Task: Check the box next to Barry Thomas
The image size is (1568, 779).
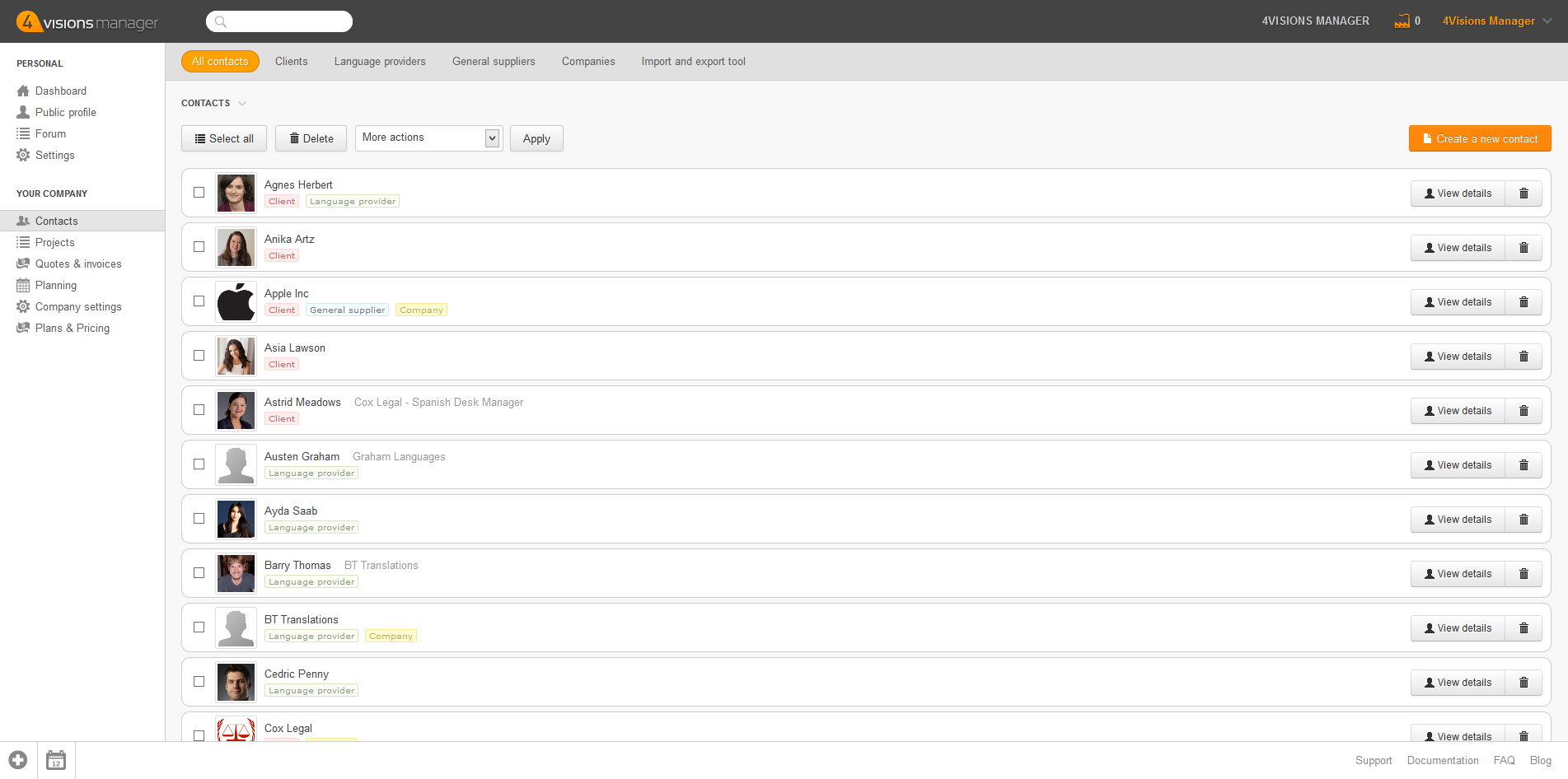Action: pyautogui.click(x=199, y=573)
